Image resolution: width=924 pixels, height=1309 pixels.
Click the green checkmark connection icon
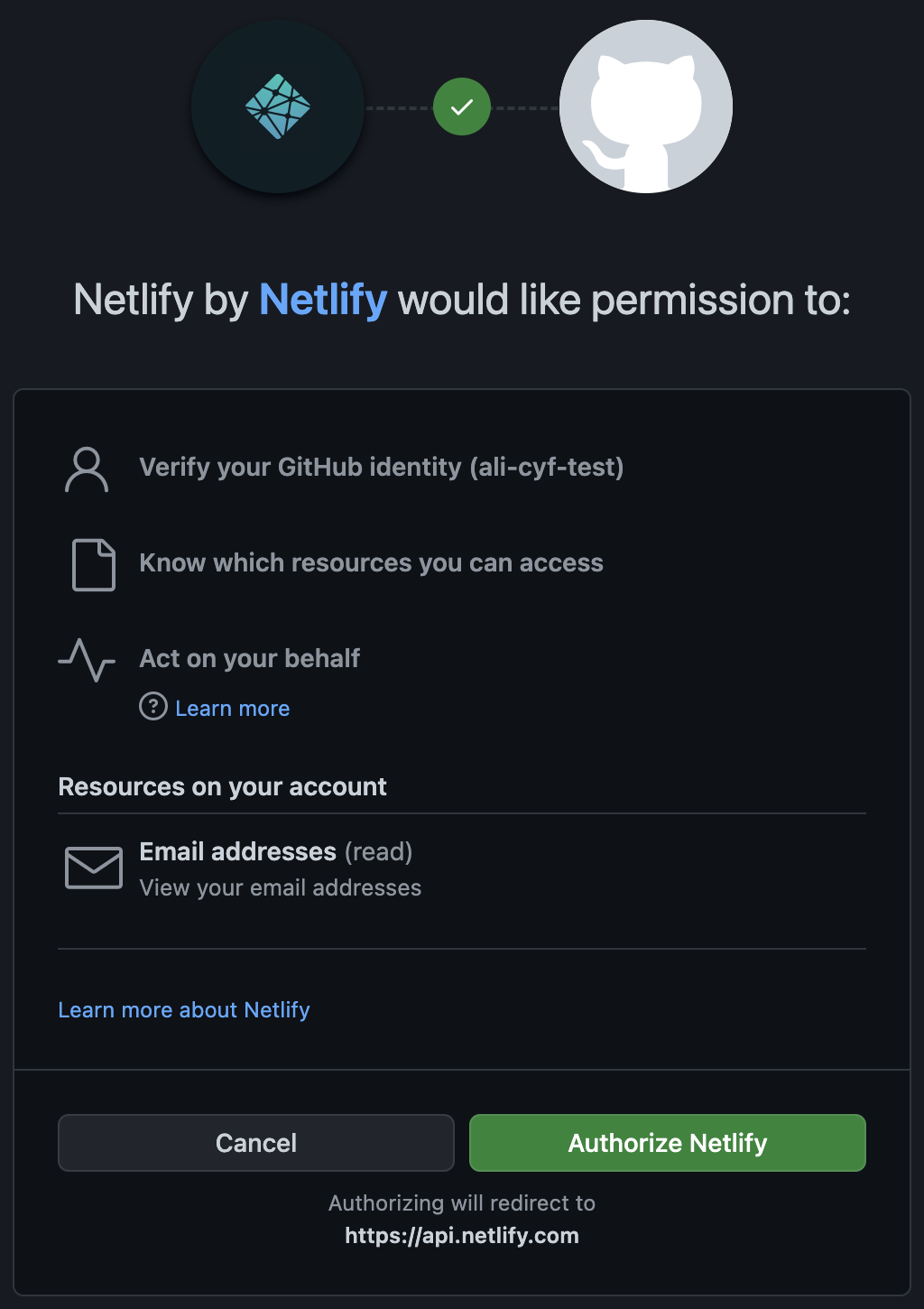coord(461,107)
